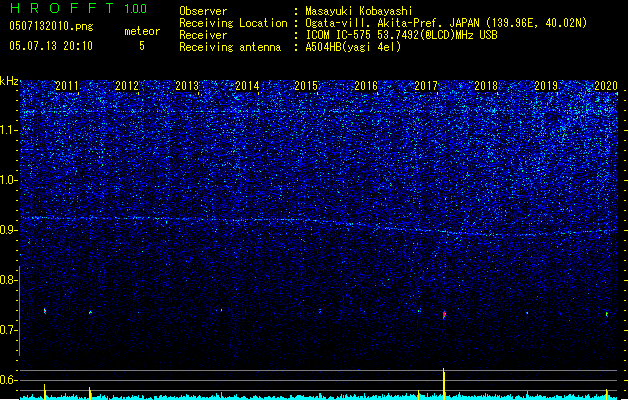
Task: Click the timestamp 05.07.13 20:10
Action: click(51, 46)
